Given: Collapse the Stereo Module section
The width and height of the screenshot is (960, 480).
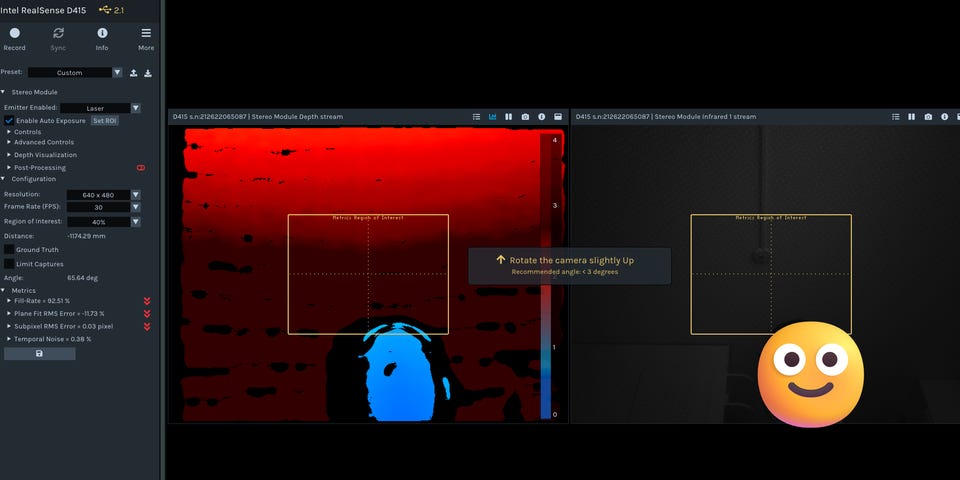Looking at the screenshot, I should pyautogui.click(x=3, y=92).
